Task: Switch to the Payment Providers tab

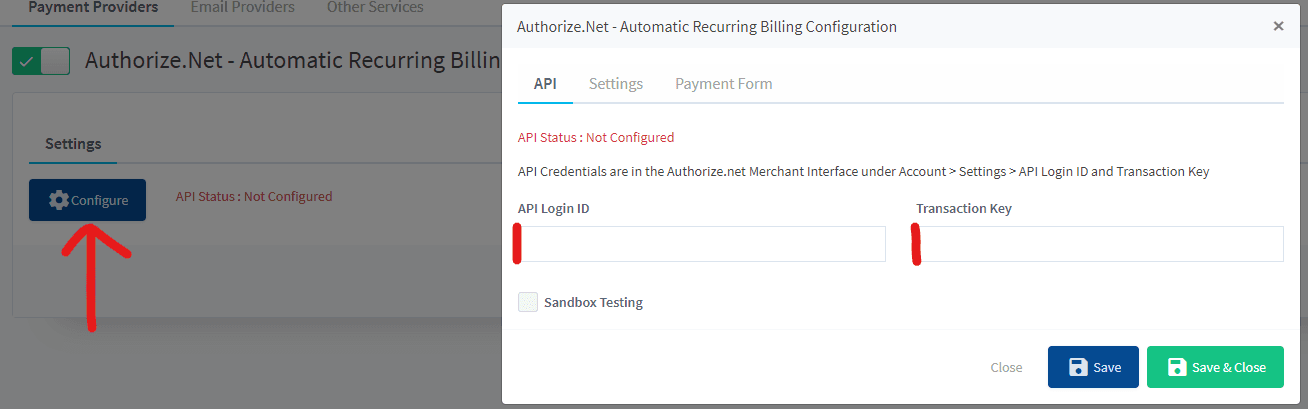Action: coord(92,8)
